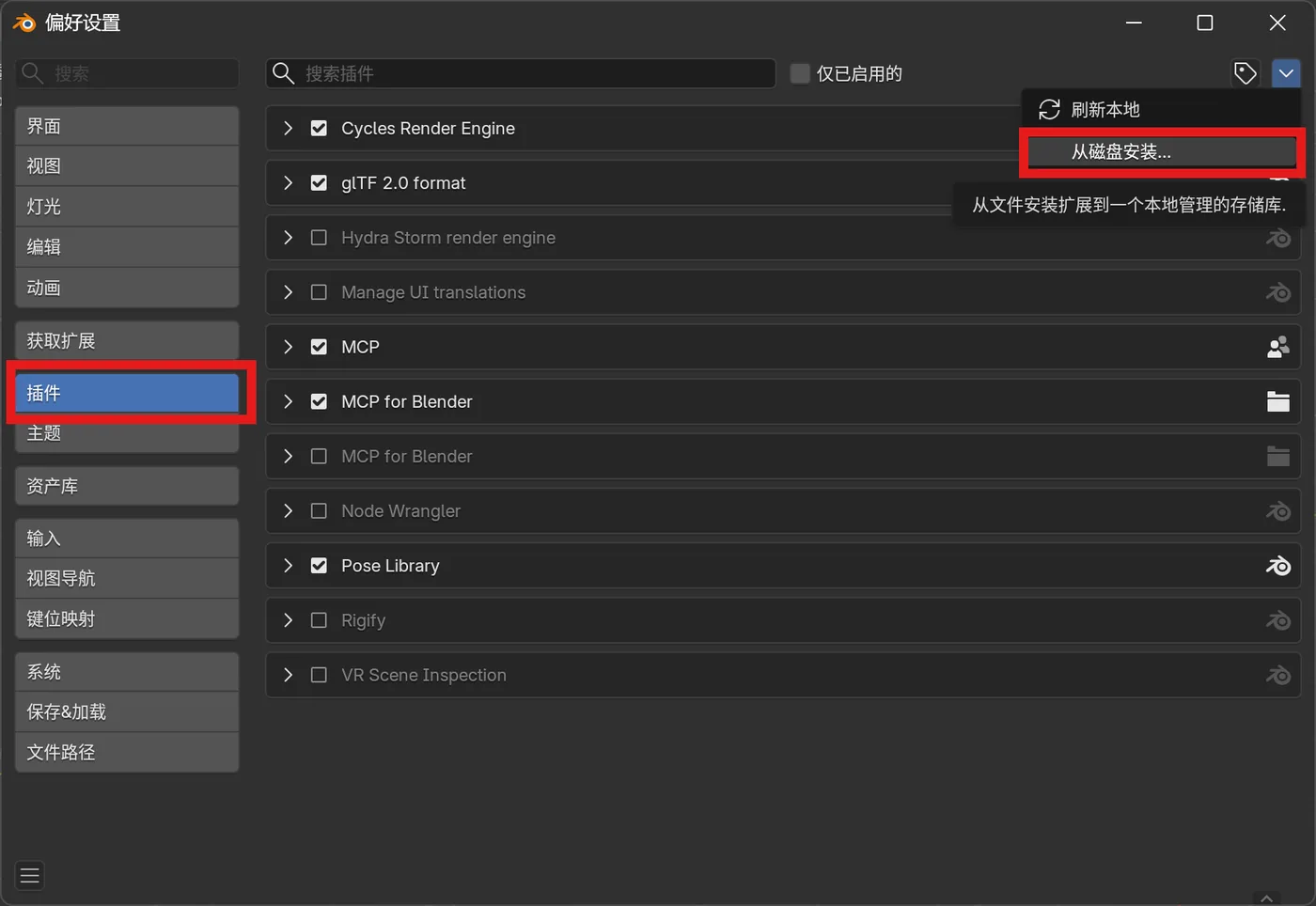
Task: Click the Blender icon on the Pose Library row
Action: [1278, 566]
